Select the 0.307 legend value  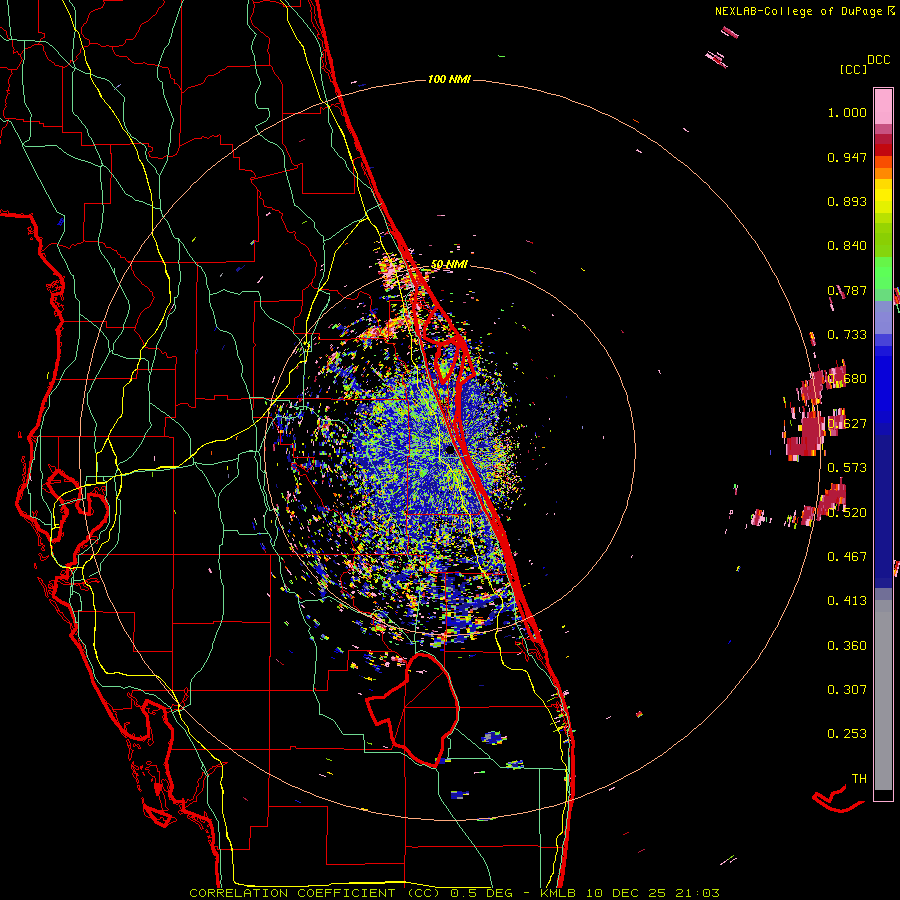click(x=847, y=690)
